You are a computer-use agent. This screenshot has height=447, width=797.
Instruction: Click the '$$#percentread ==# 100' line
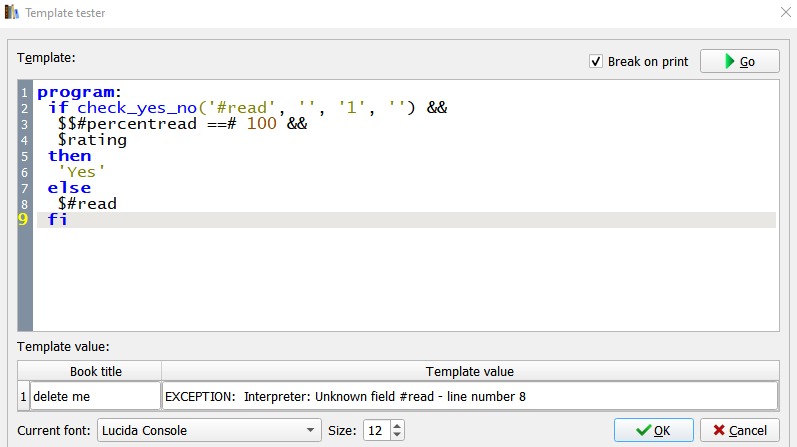167,124
